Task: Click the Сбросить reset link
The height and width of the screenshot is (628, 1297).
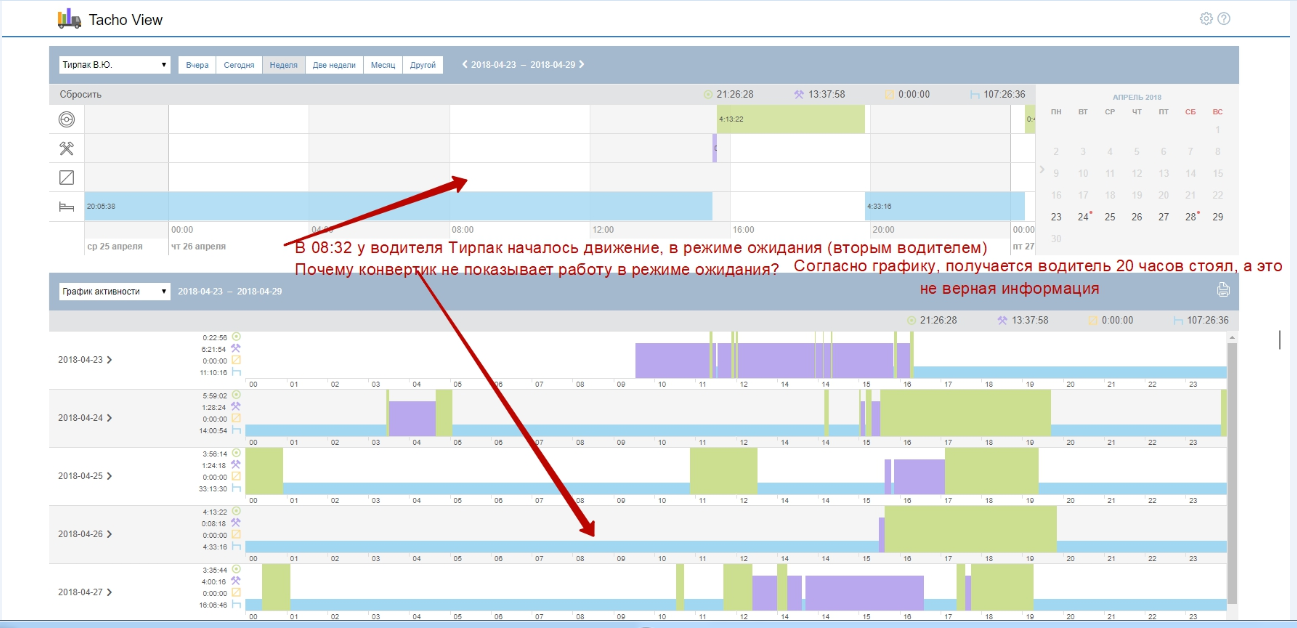Action: (80, 94)
